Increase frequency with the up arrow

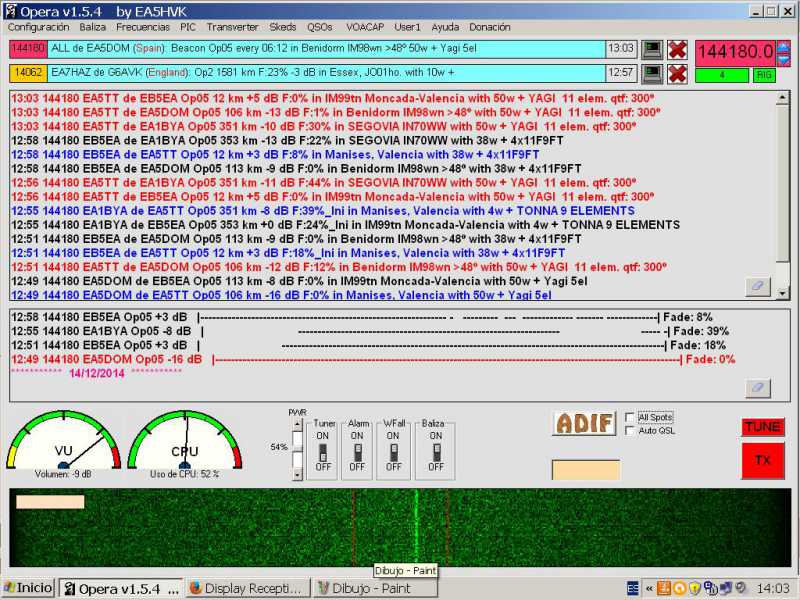pos(783,47)
